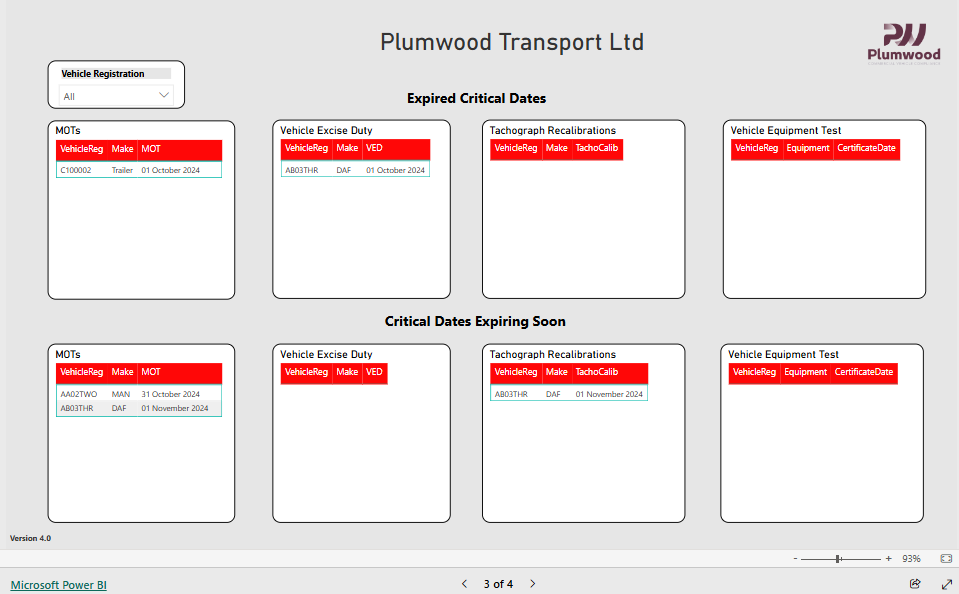Viewport: 959px width, 594px height.
Task: Click the Plumwood logo image
Action: click(x=903, y=45)
